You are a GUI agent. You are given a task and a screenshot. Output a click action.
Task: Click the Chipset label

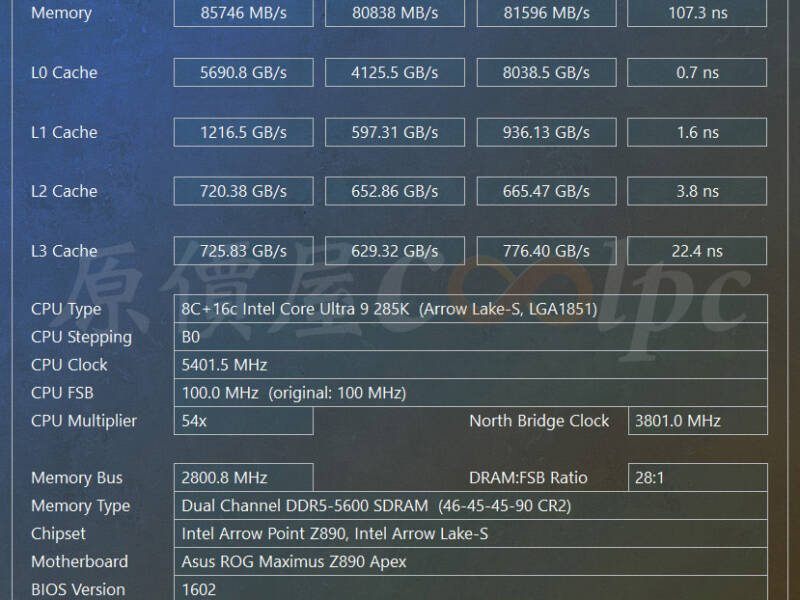pyautogui.click(x=58, y=534)
